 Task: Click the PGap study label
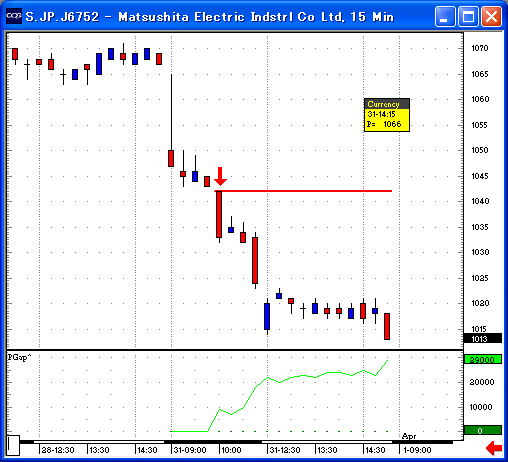point(19,357)
